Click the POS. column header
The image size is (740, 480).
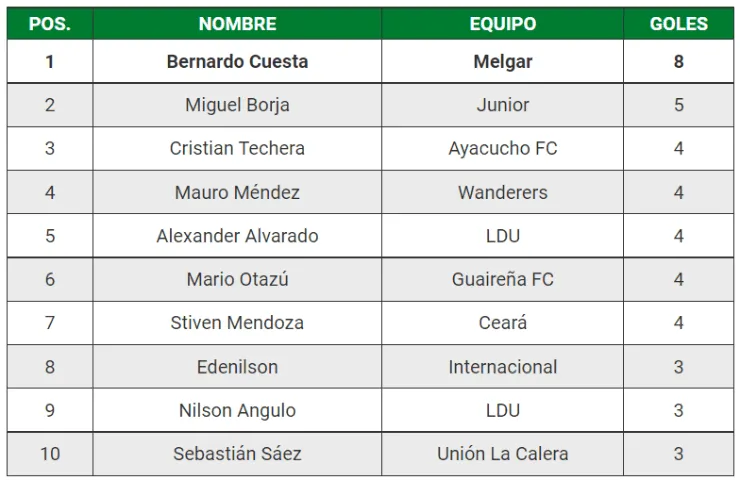tap(50, 24)
